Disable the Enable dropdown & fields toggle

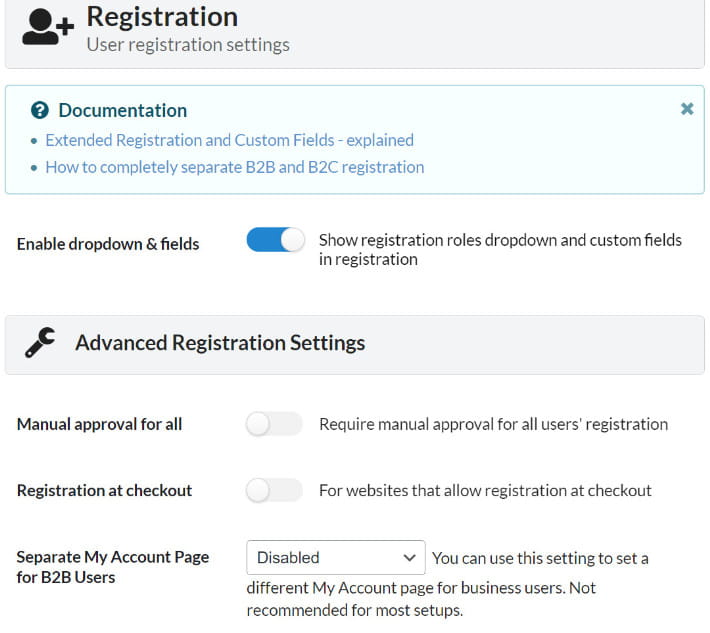pos(275,240)
